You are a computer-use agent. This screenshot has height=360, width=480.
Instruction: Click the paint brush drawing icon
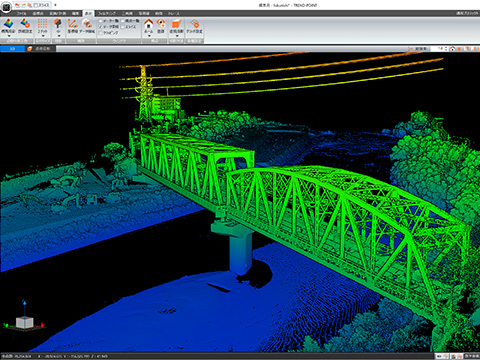[58, 24]
